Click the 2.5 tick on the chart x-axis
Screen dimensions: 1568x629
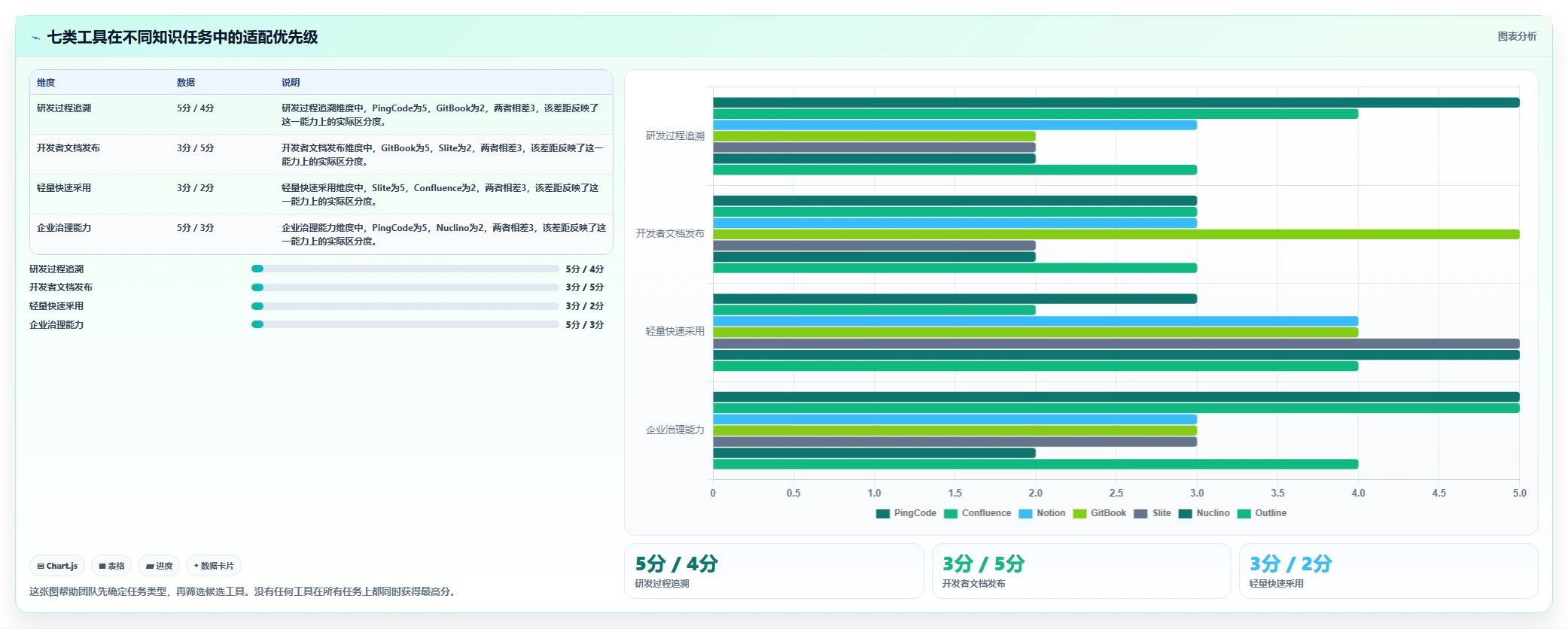point(1116,494)
